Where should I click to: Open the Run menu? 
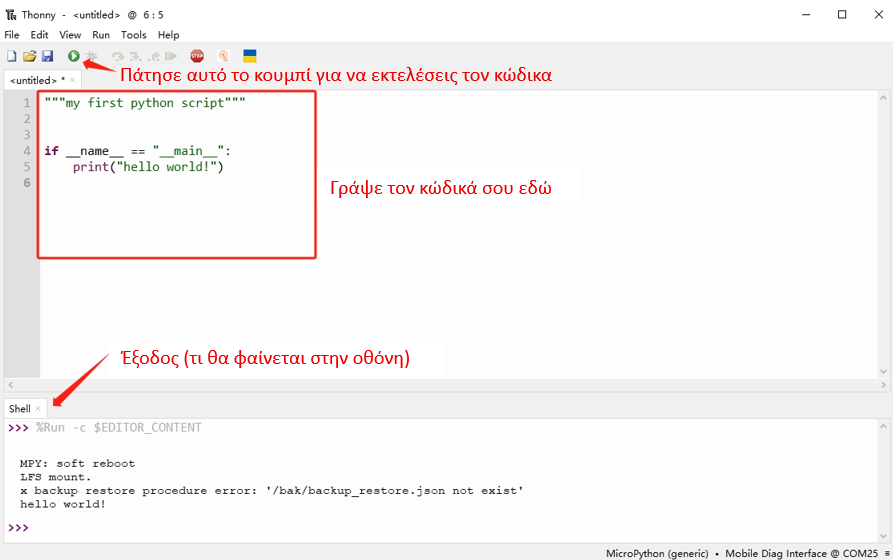[101, 35]
